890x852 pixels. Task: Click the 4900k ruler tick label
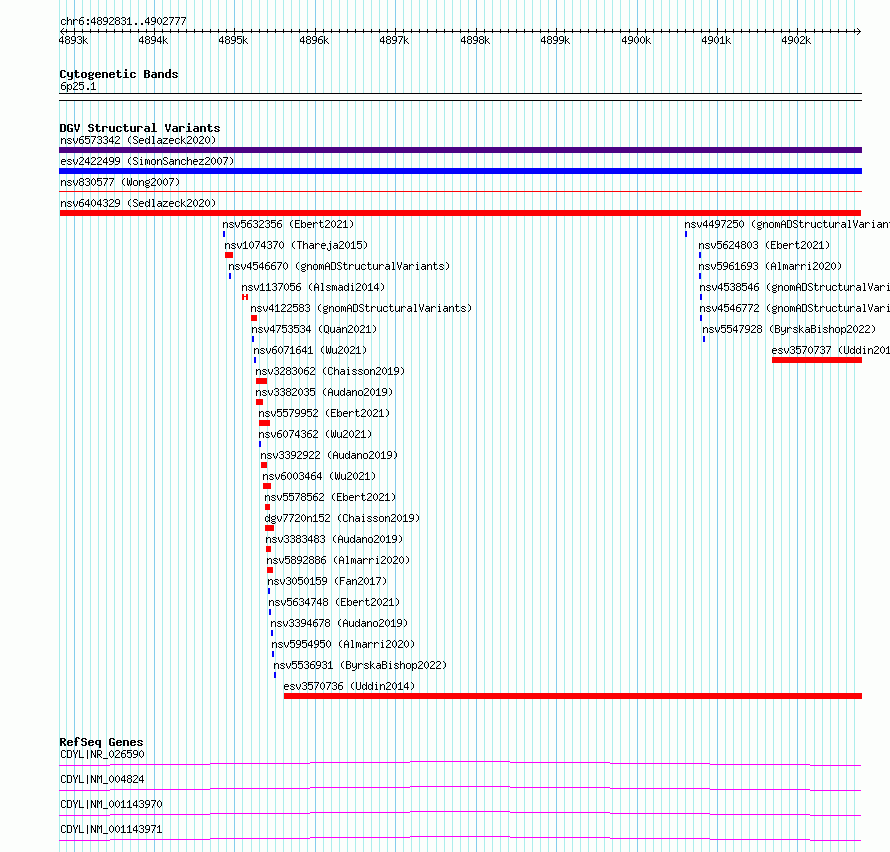click(636, 40)
